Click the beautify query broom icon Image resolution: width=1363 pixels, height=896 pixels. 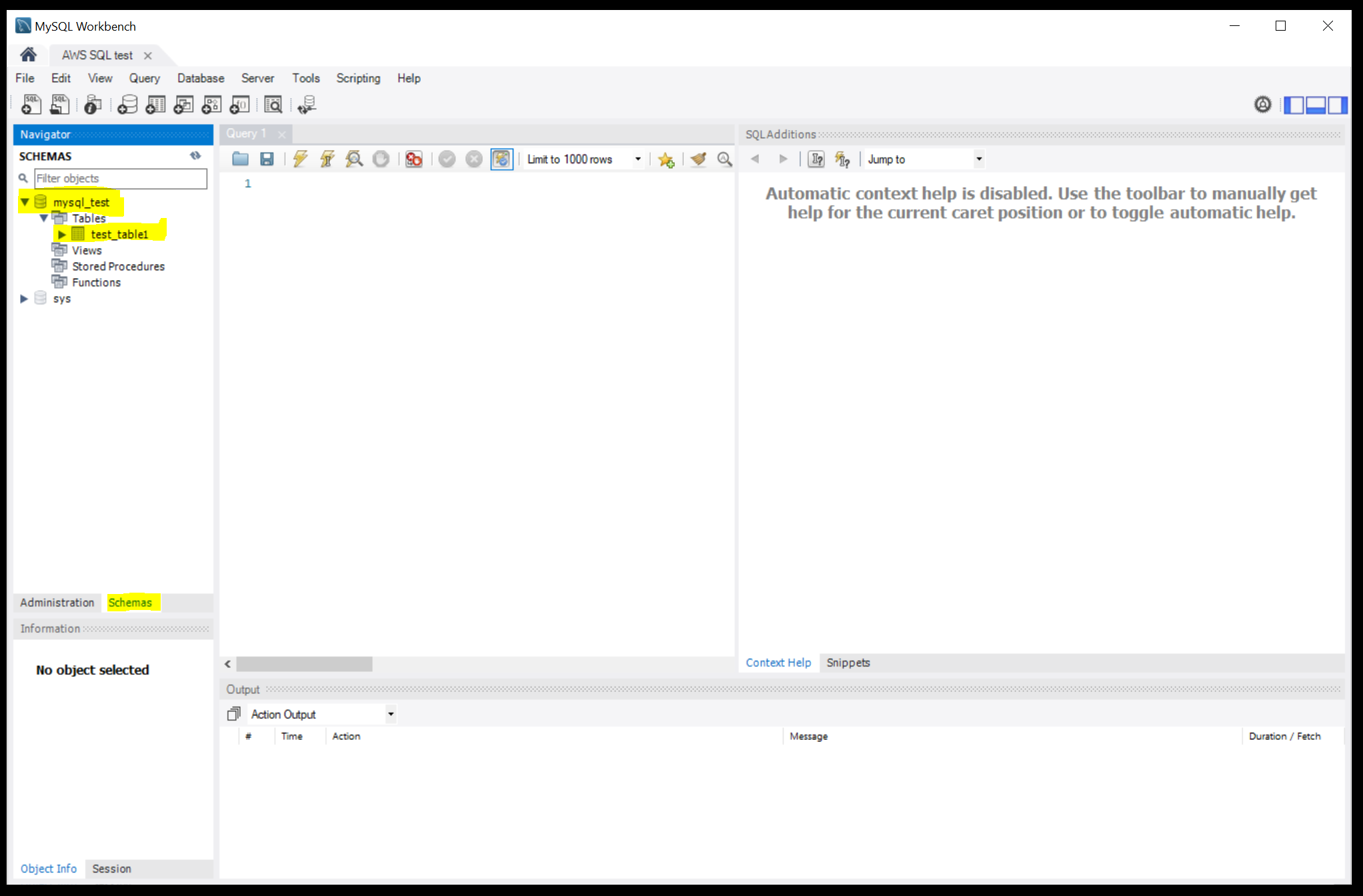[x=698, y=159]
